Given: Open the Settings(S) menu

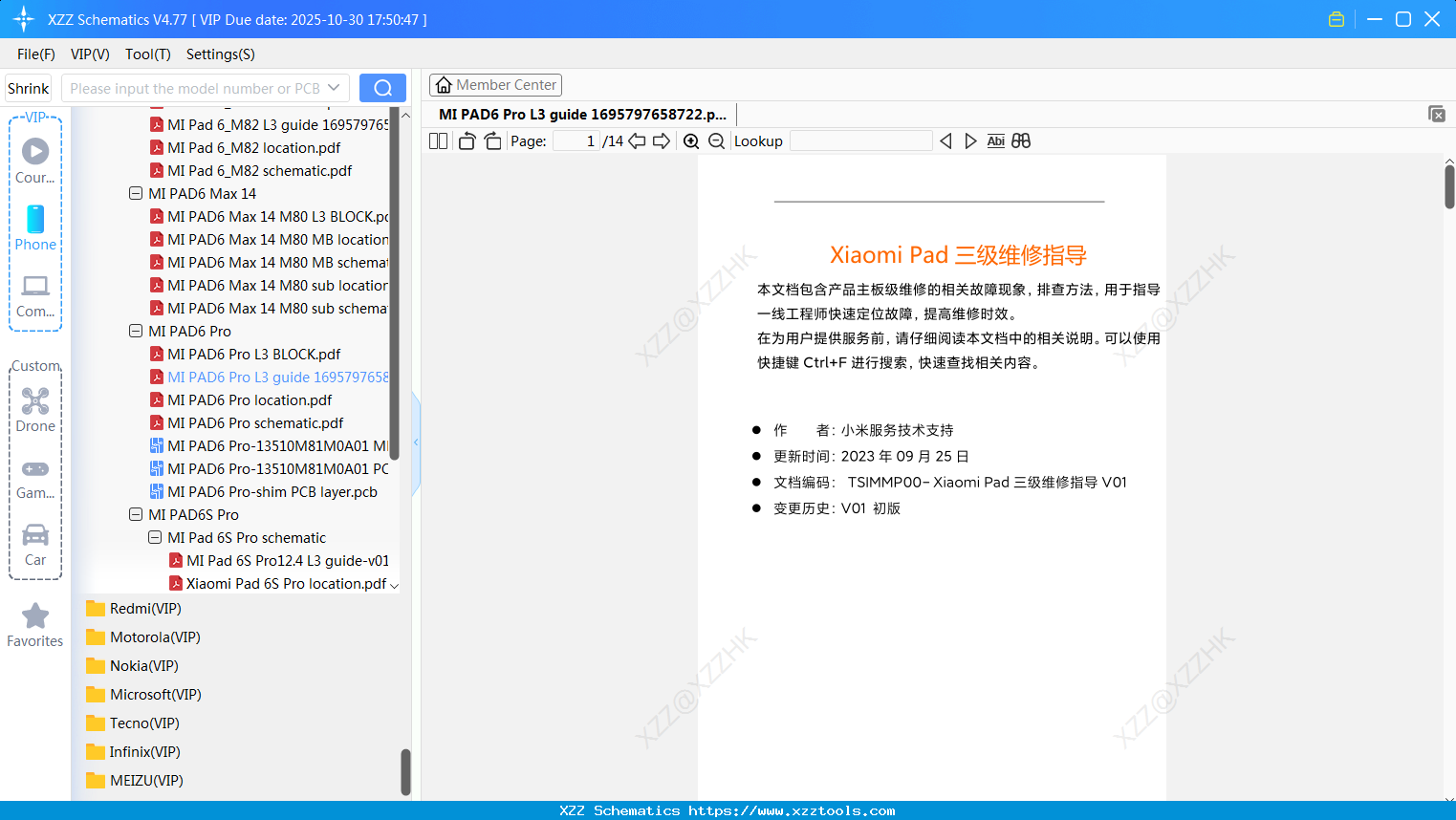Looking at the screenshot, I should pyautogui.click(x=220, y=54).
